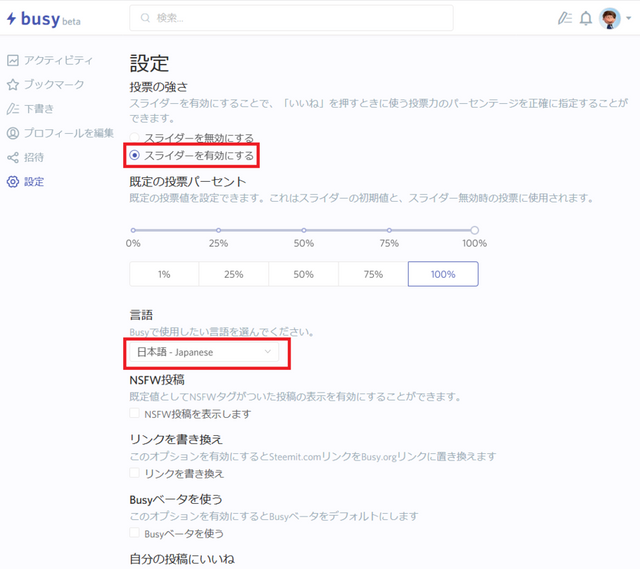Click the 50% mark on the slider

[x=304, y=230]
